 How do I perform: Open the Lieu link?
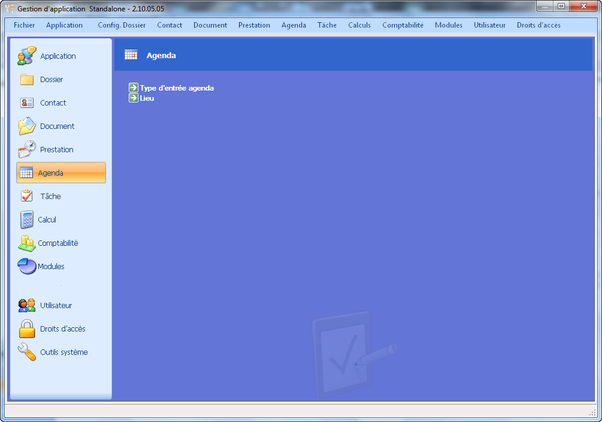coord(147,98)
